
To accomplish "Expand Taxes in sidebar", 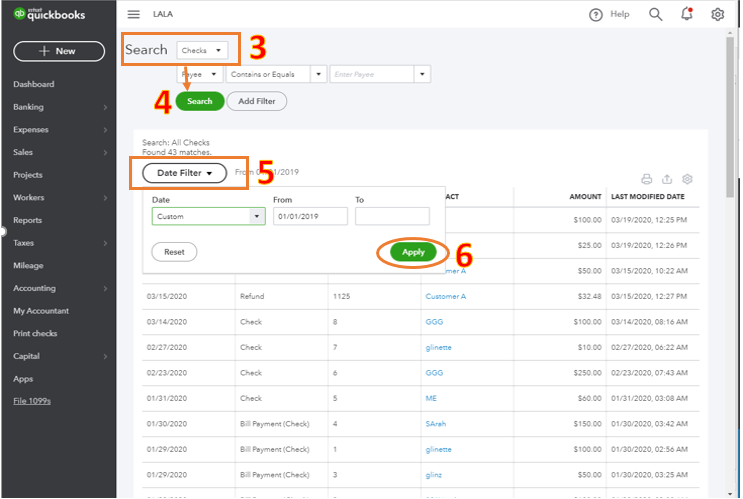I will click(x=59, y=243).
